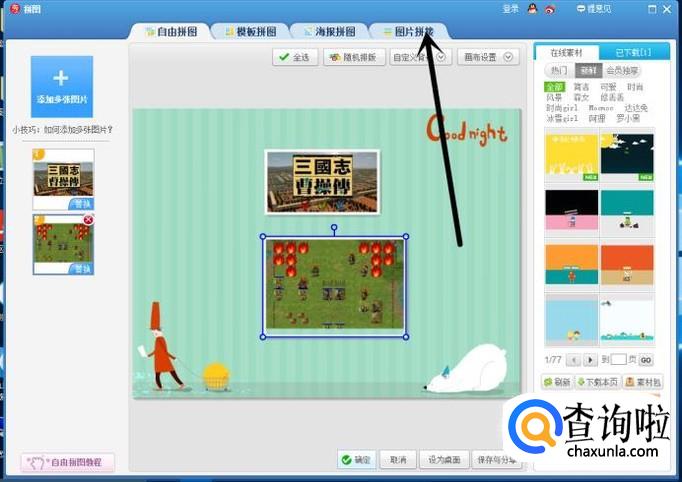Click the bottom-right resize handle of the selection
The height and width of the screenshot is (482, 682).
pos(406,337)
